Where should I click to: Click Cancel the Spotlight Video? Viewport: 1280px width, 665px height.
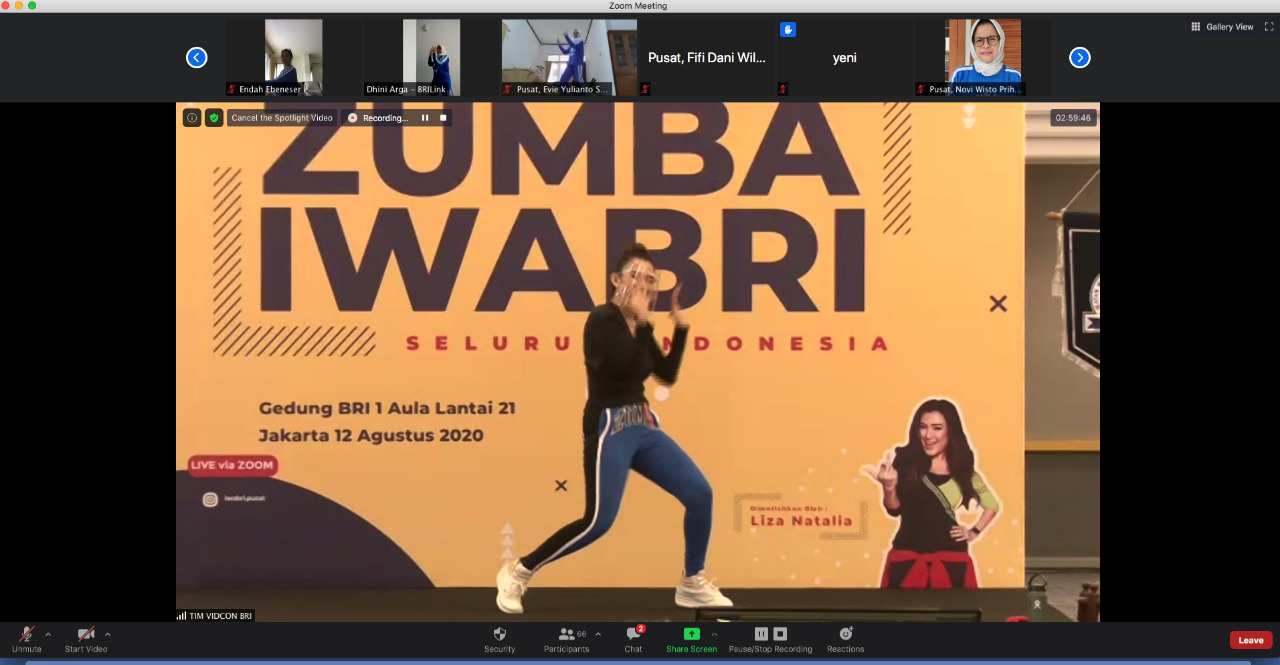tap(282, 118)
